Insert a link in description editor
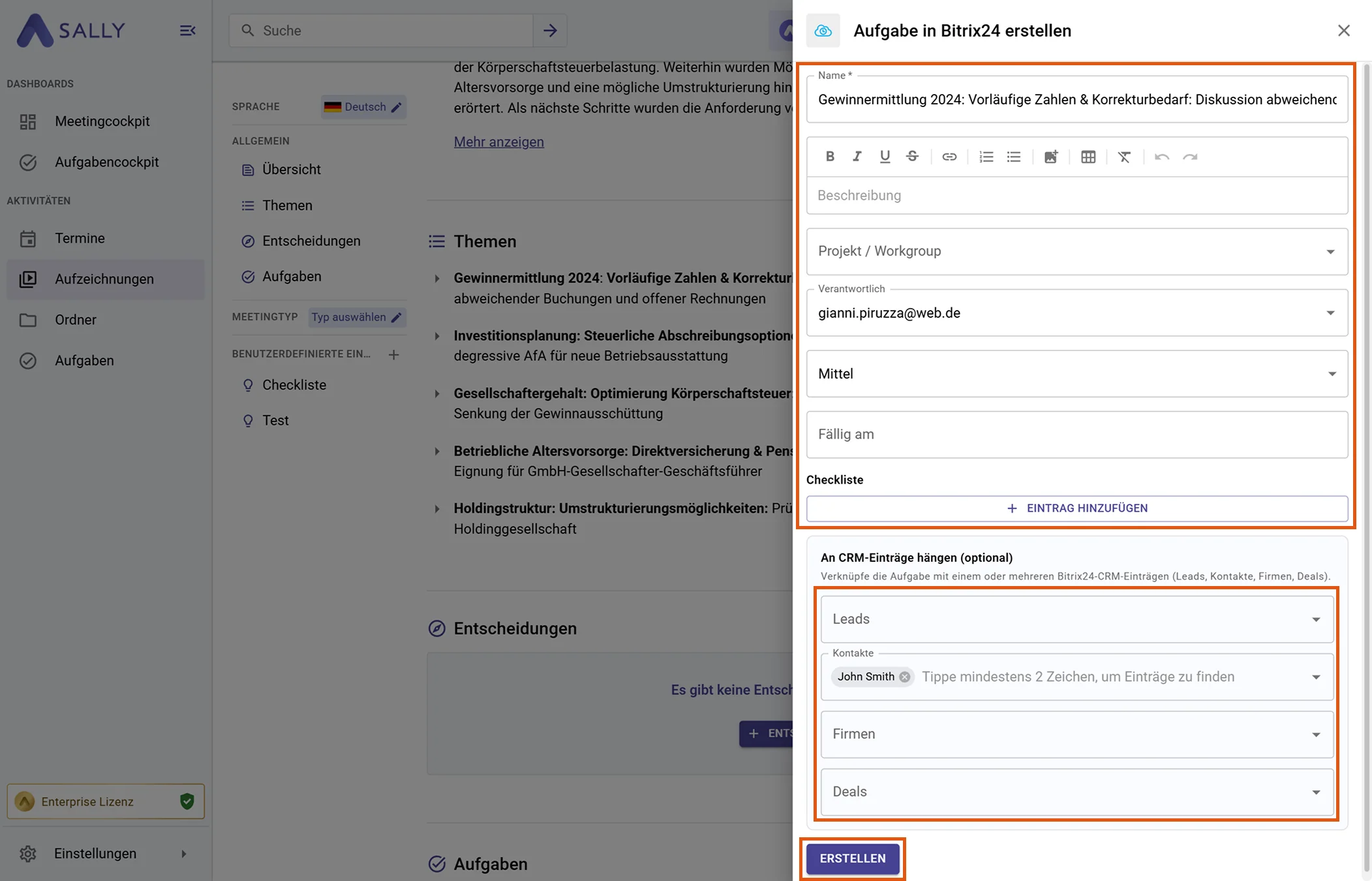 (x=949, y=157)
